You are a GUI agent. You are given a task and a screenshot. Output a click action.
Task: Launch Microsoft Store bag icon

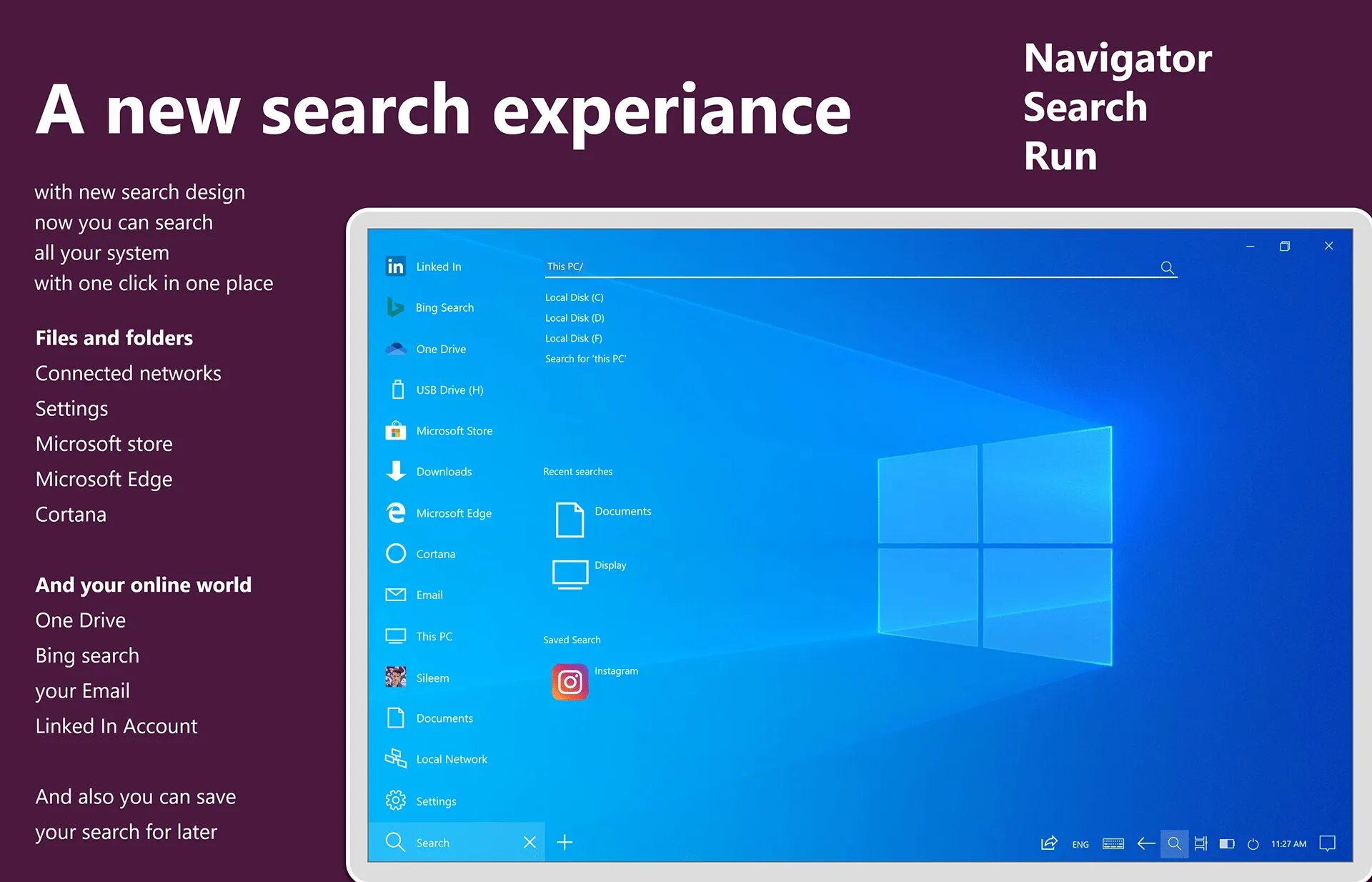click(395, 430)
